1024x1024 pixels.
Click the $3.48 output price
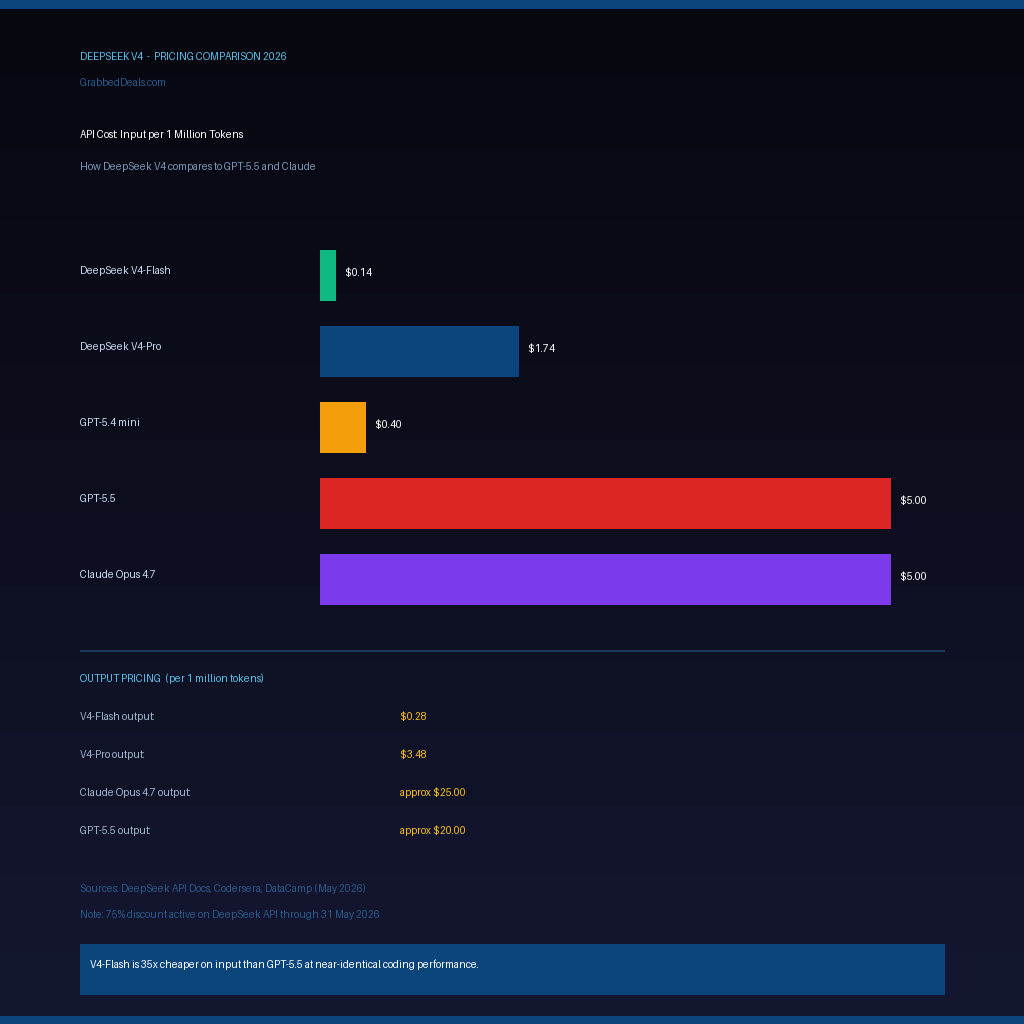tap(413, 754)
